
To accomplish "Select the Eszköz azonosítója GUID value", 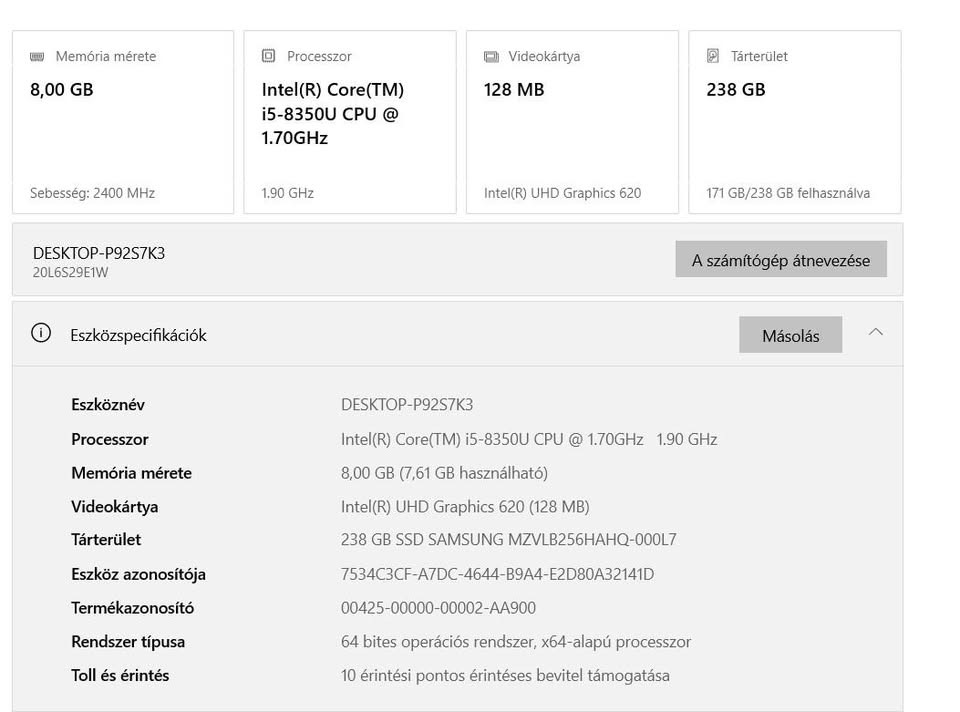I will pyautogui.click(x=497, y=574).
